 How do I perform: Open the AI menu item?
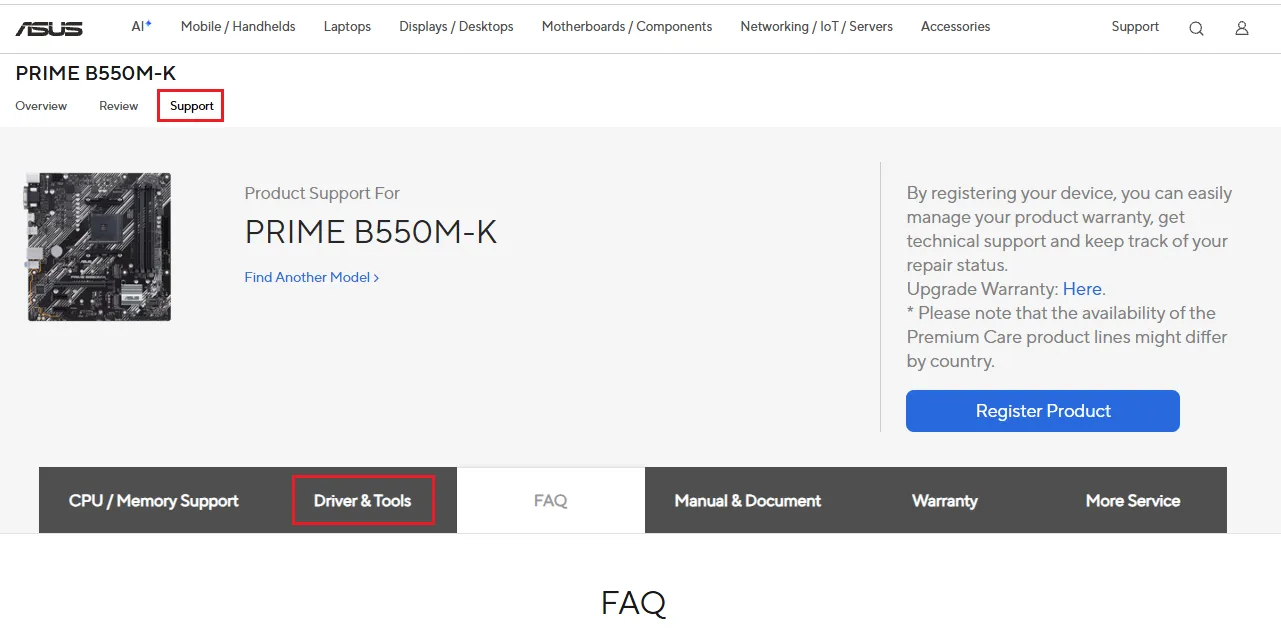point(142,26)
